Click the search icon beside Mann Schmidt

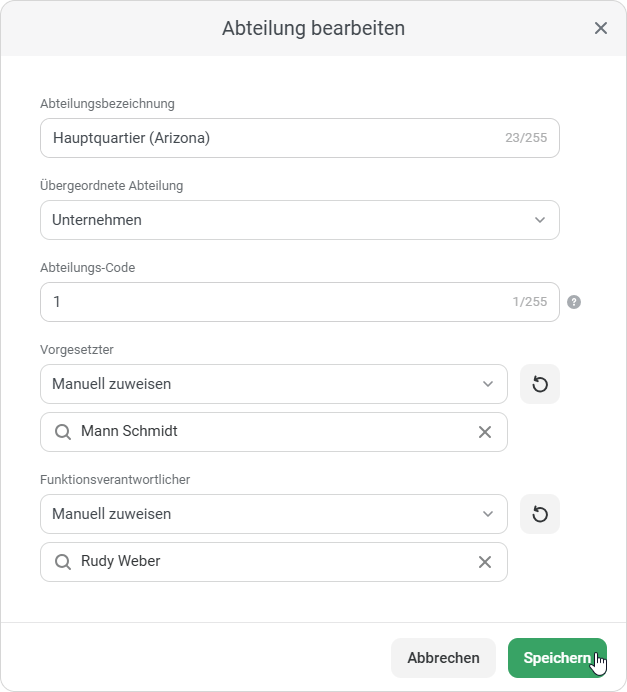click(63, 432)
